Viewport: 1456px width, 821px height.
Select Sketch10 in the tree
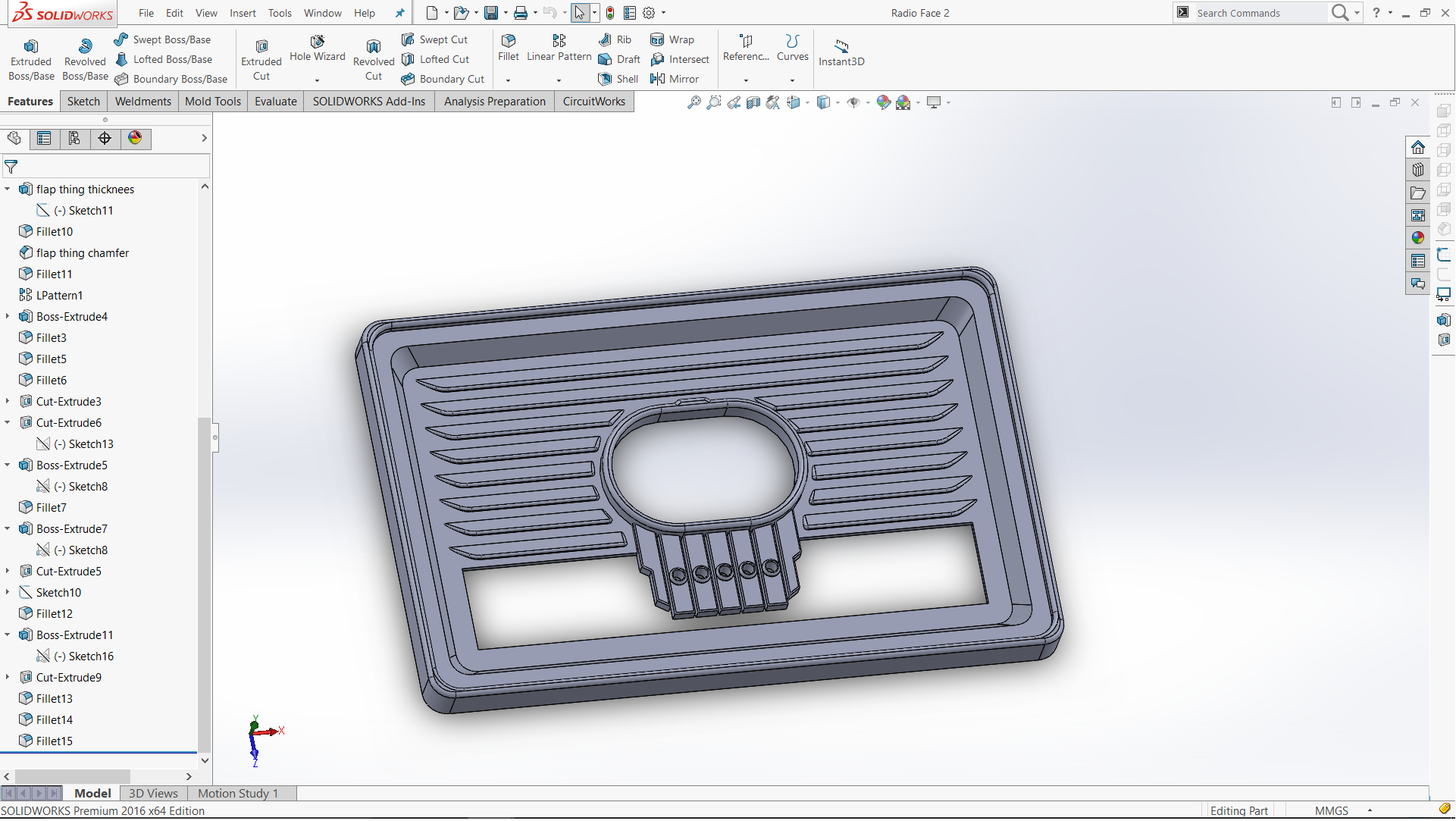[50, 593]
